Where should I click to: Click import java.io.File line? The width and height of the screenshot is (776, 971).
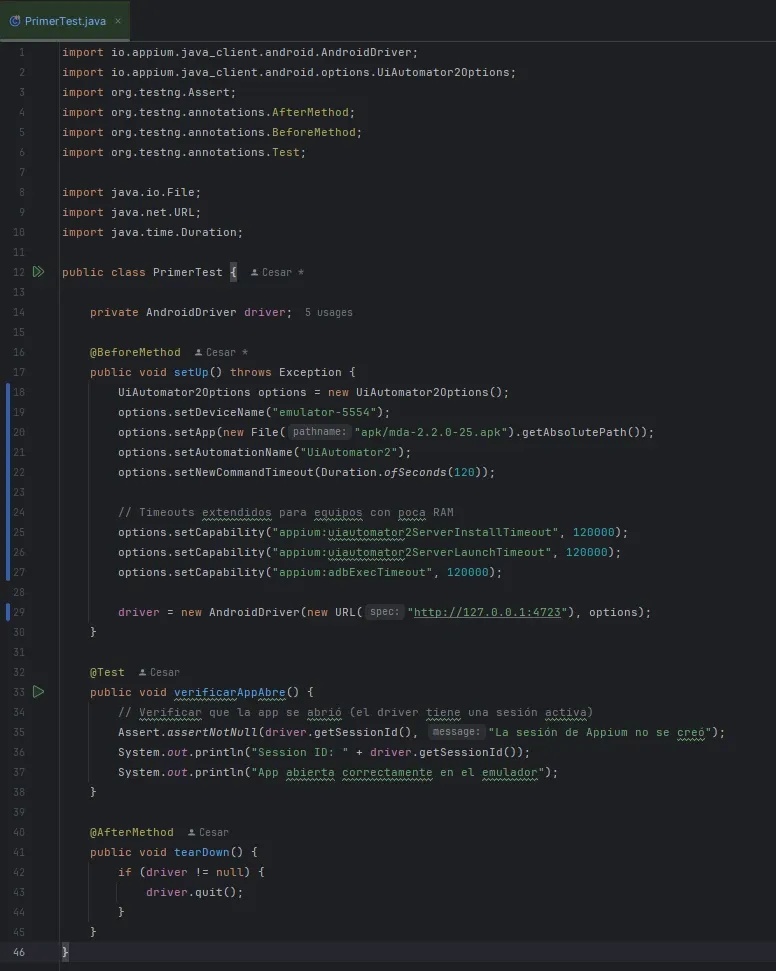tap(131, 193)
